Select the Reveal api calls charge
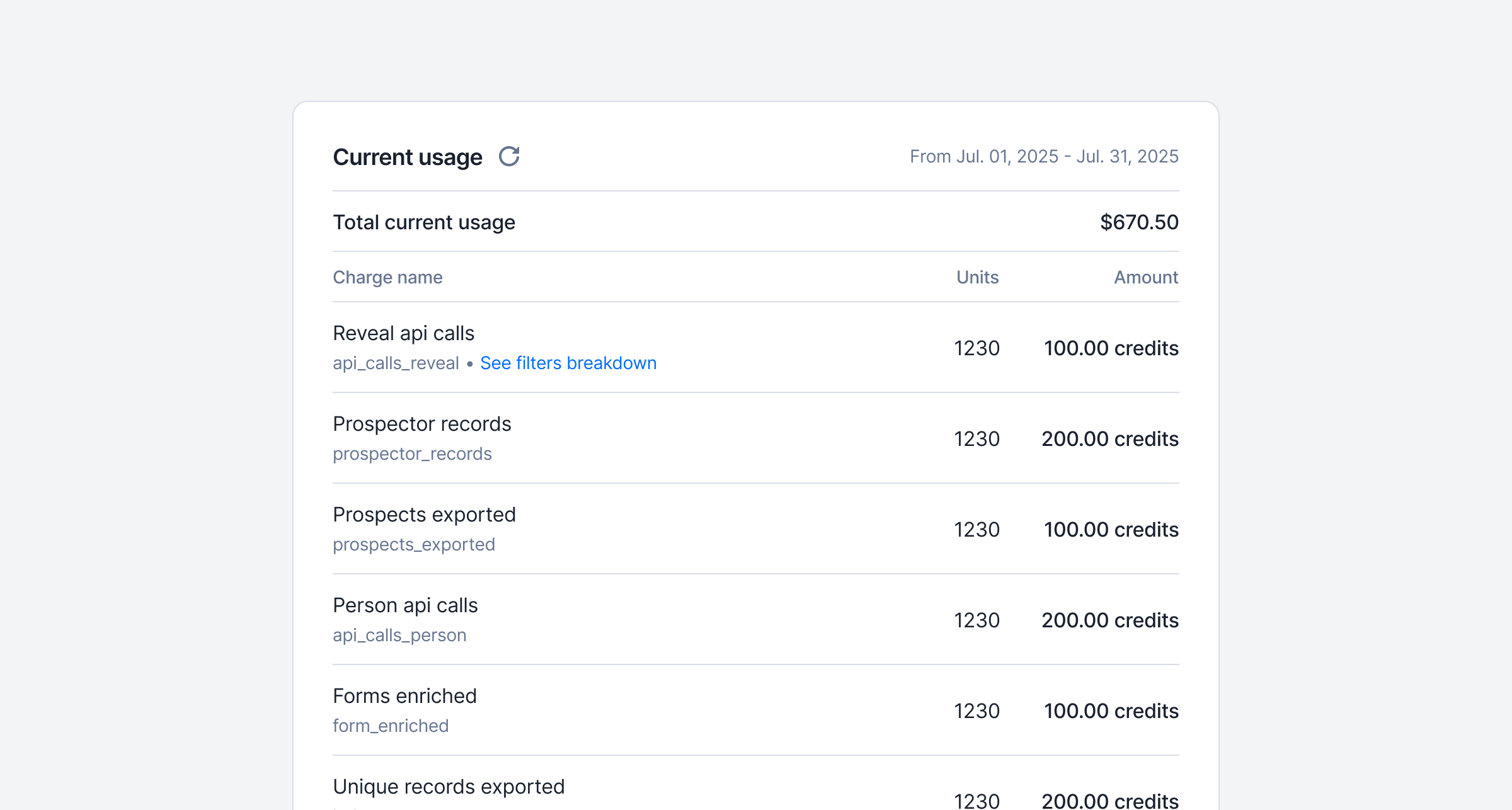The image size is (1512, 810). tap(403, 333)
